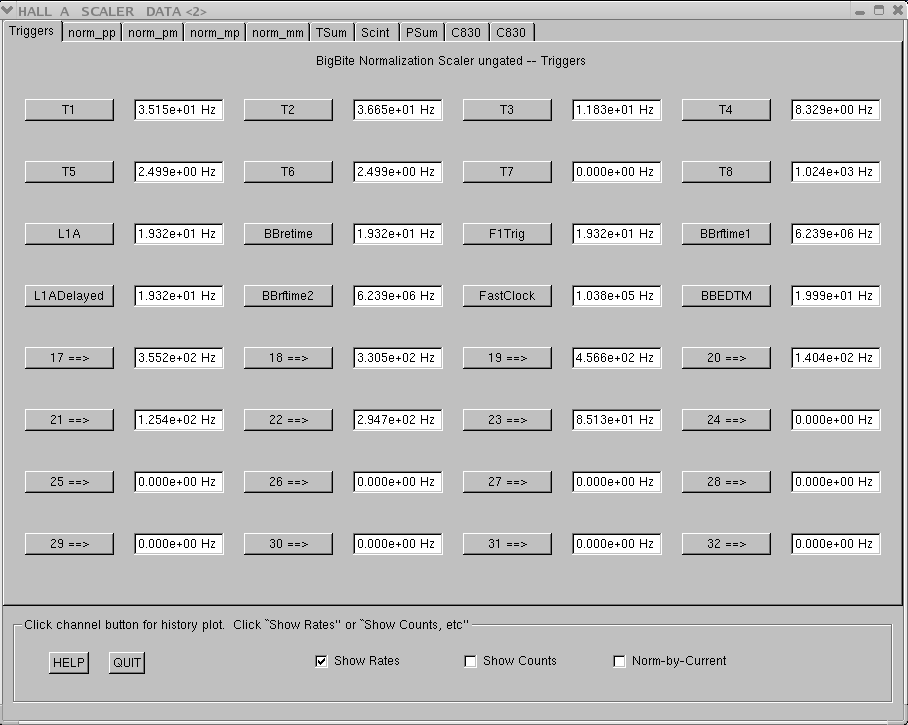Toggle the Norm-by-Current checkbox
The height and width of the screenshot is (725, 908).
619,661
